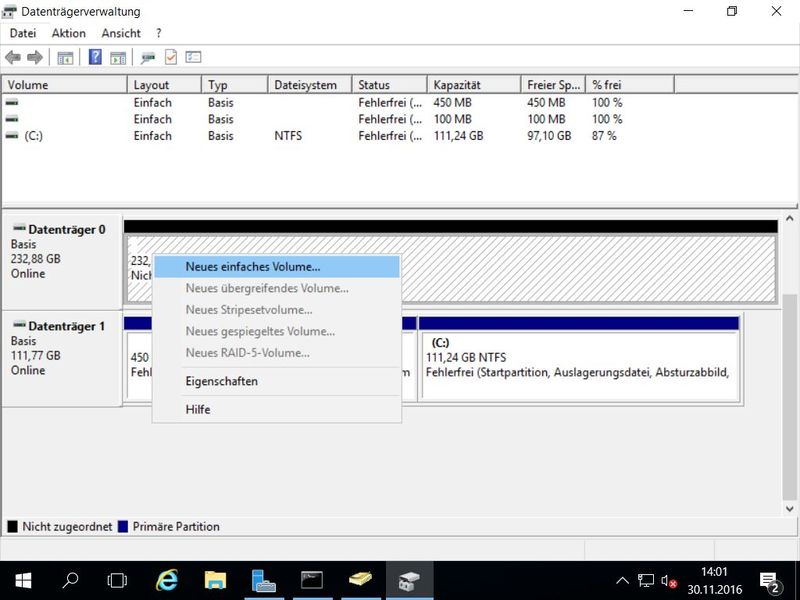This screenshot has height=600, width=800.
Task: Click the show/hide console tree toolbar icon
Action: (65, 58)
